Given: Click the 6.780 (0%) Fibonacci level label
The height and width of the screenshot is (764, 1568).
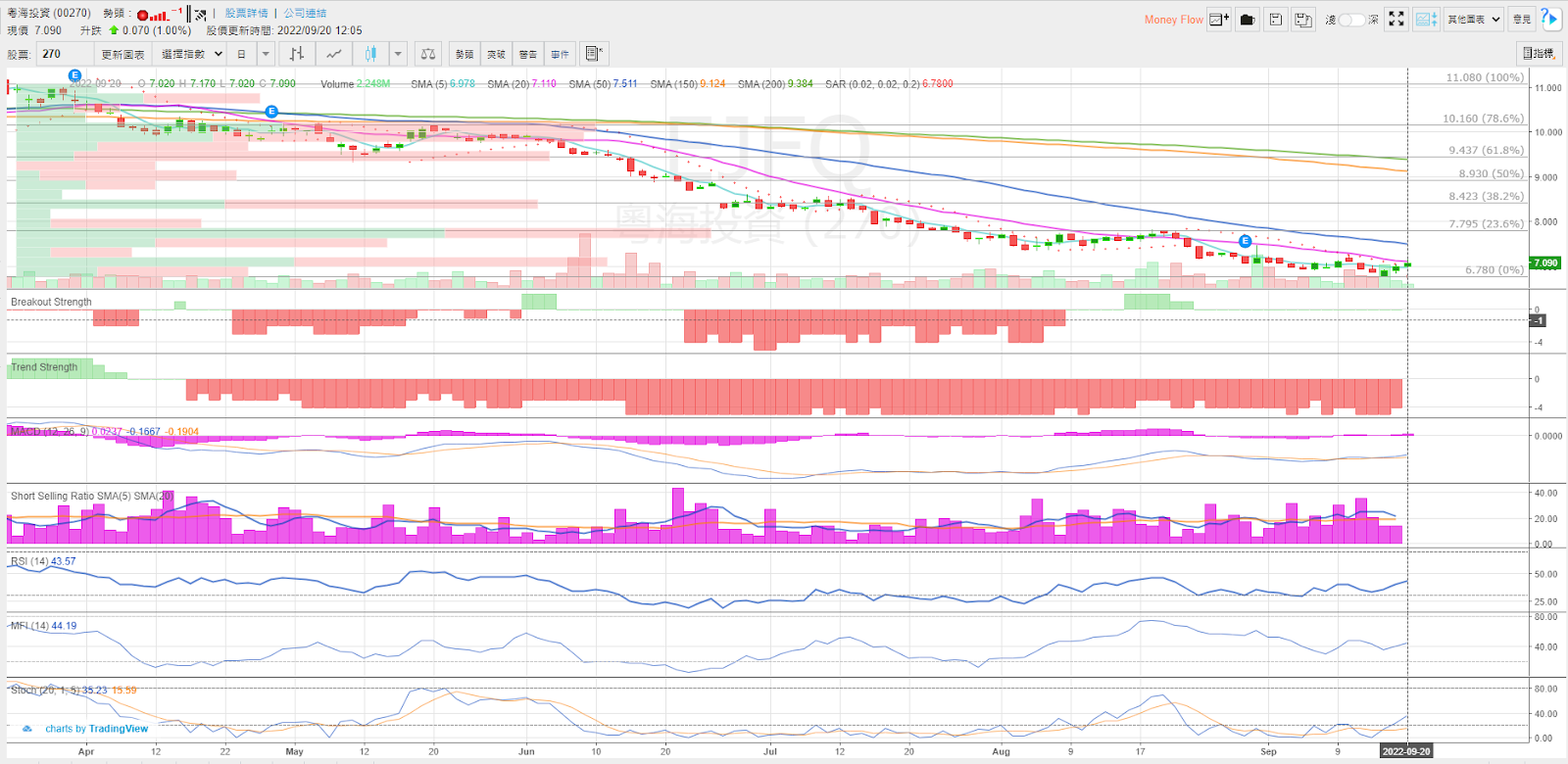Looking at the screenshot, I should point(1494,269).
